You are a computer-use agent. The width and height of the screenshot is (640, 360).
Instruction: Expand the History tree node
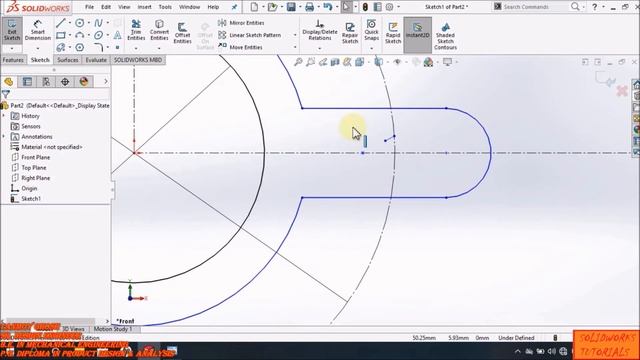pos(4,116)
